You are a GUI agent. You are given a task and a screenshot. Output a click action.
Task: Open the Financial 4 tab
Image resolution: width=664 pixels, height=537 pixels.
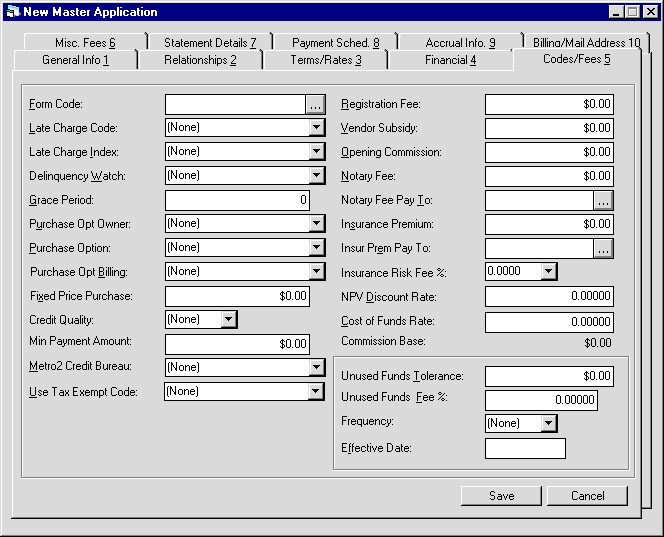coord(451,60)
